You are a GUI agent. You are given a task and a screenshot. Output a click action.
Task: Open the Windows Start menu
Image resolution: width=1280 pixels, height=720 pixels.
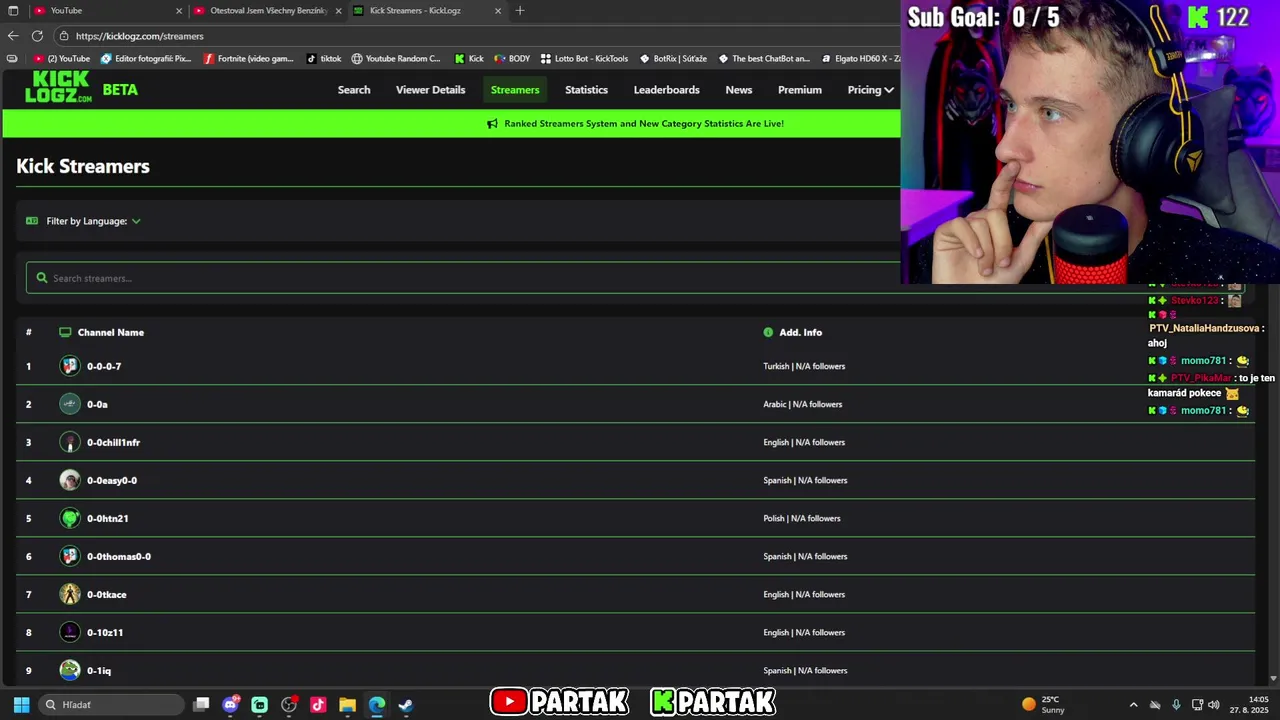tap(21, 705)
